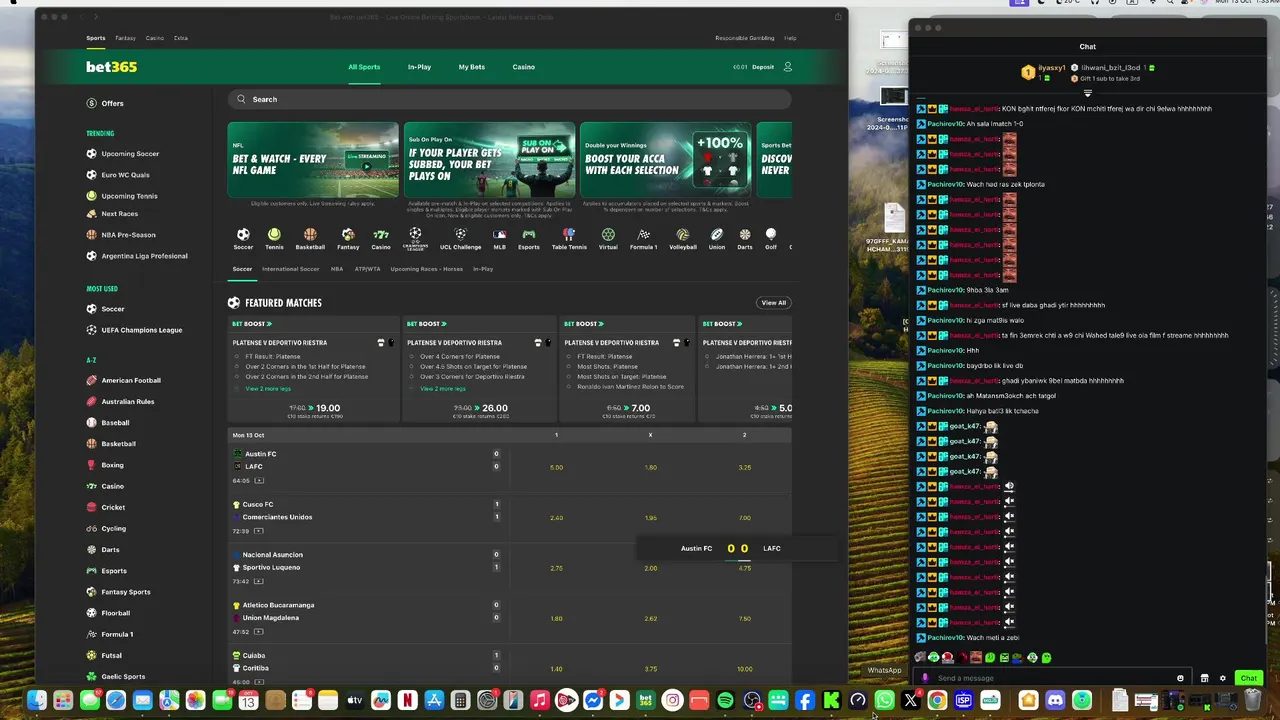Image resolution: width=1280 pixels, height=720 pixels.
Task: Select the Table Tennis icon
Action: coord(569,235)
